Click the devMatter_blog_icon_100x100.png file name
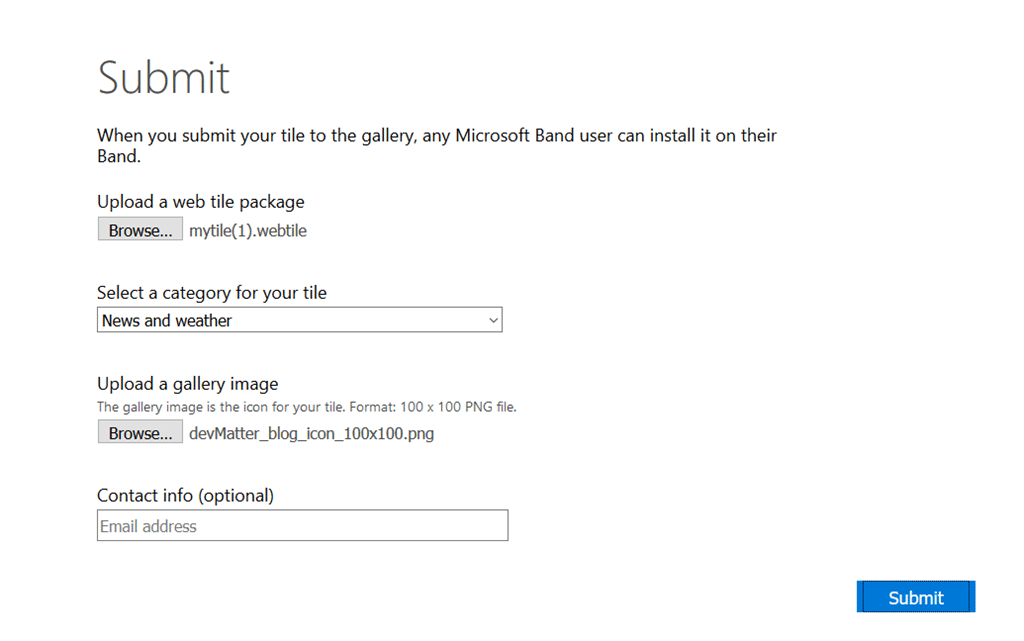 click(311, 434)
